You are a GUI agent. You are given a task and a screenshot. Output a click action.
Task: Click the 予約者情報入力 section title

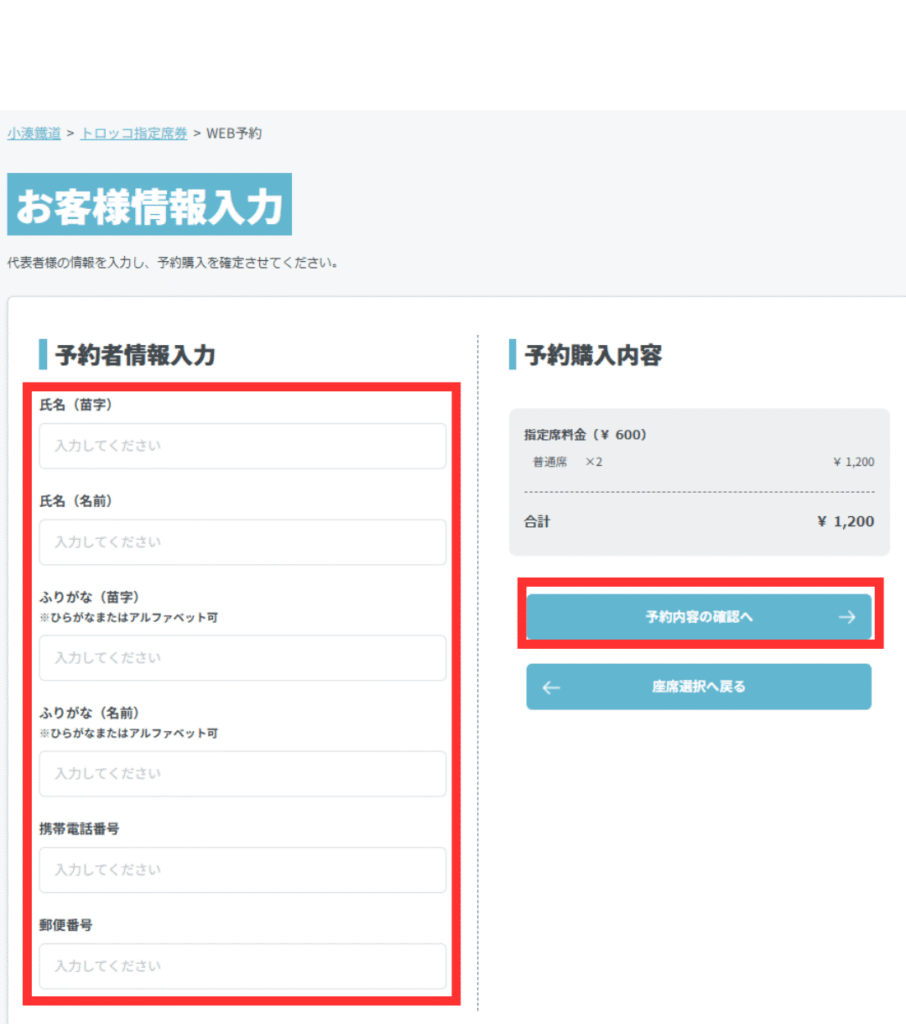[x=135, y=355]
